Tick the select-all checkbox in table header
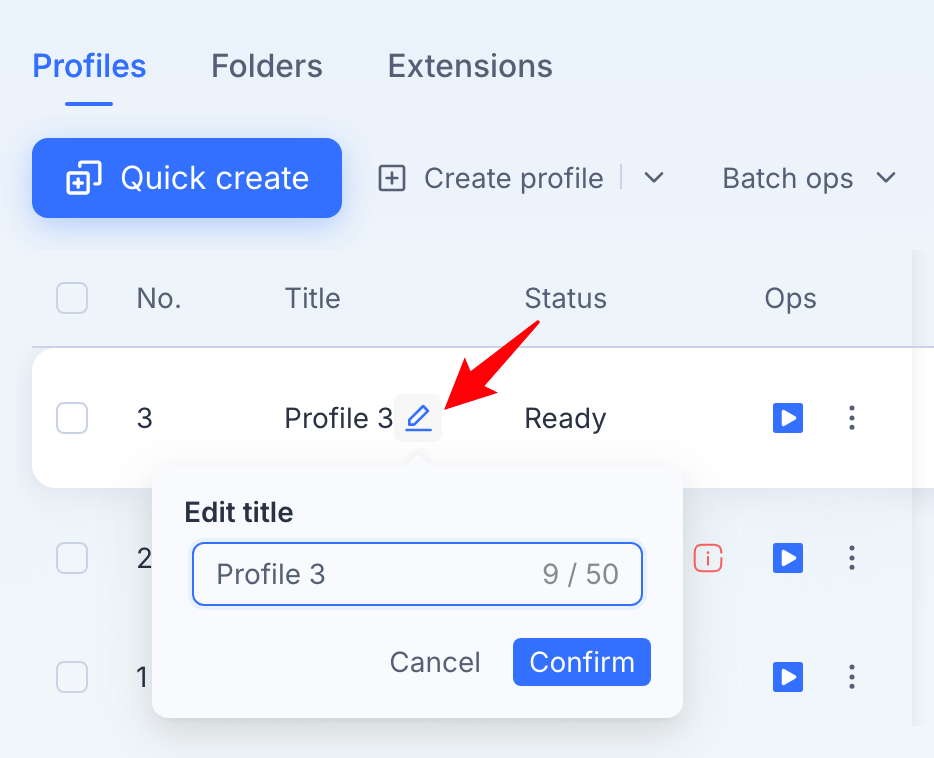Image resolution: width=934 pixels, height=758 pixels. (72, 298)
